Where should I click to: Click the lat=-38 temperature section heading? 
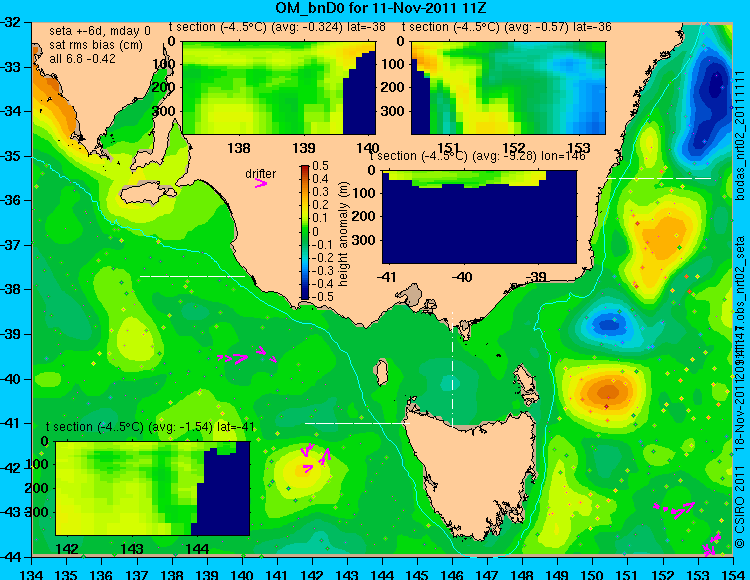(x=277, y=27)
